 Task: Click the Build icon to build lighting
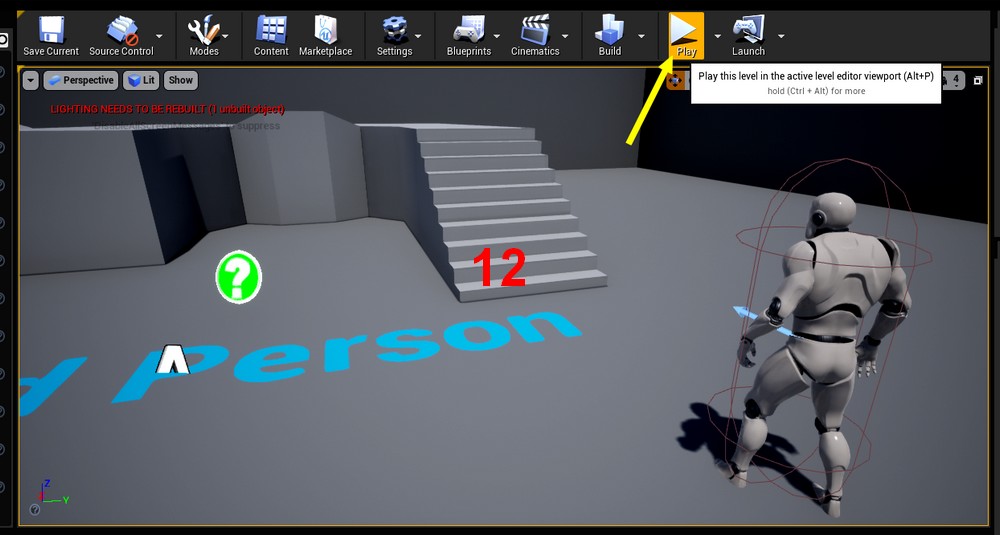pos(610,29)
